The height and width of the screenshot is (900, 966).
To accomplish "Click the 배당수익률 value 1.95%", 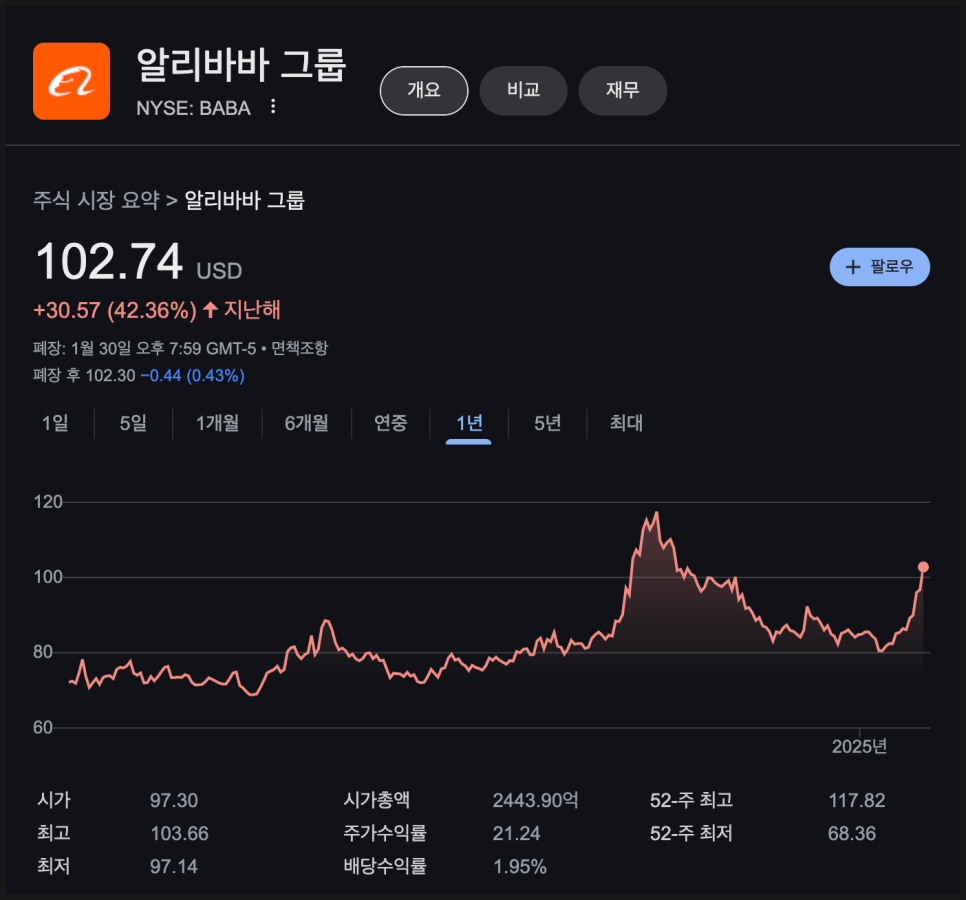I will pos(519,867).
